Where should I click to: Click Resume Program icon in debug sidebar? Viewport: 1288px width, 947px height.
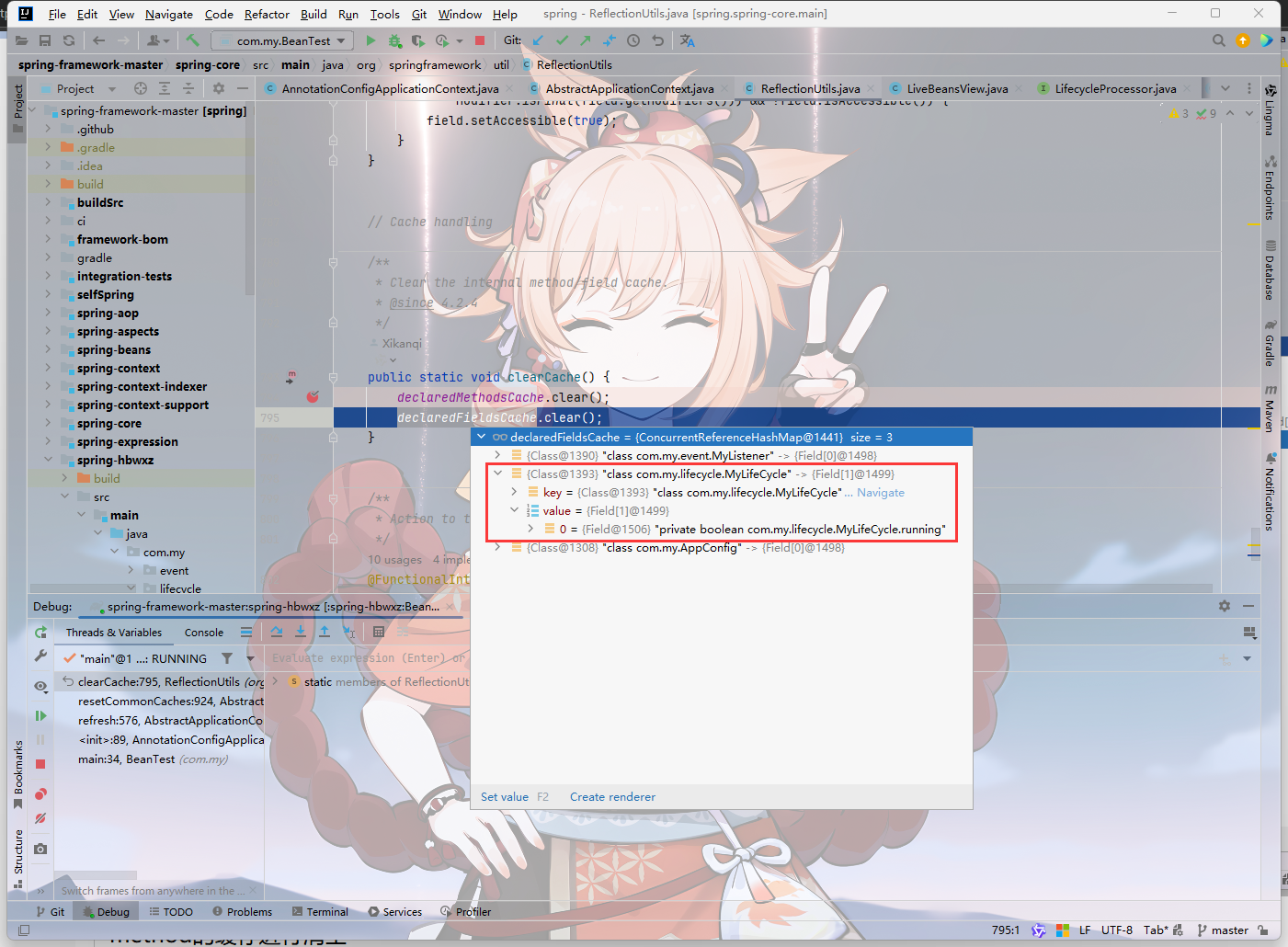click(40, 715)
